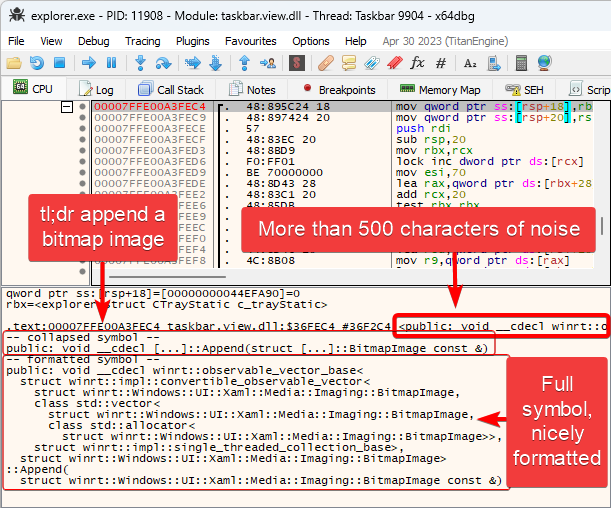Open the Options menu
The image size is (611, 508).
pos(311,41)
